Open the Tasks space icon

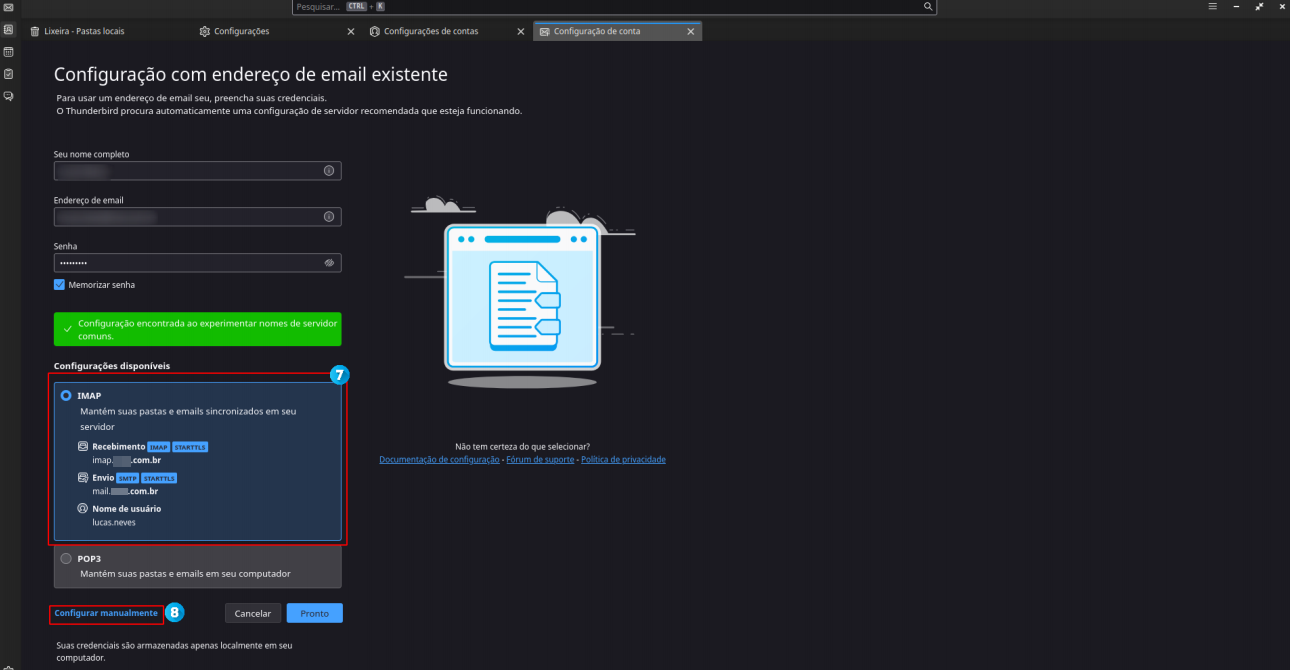pos(8,74)
